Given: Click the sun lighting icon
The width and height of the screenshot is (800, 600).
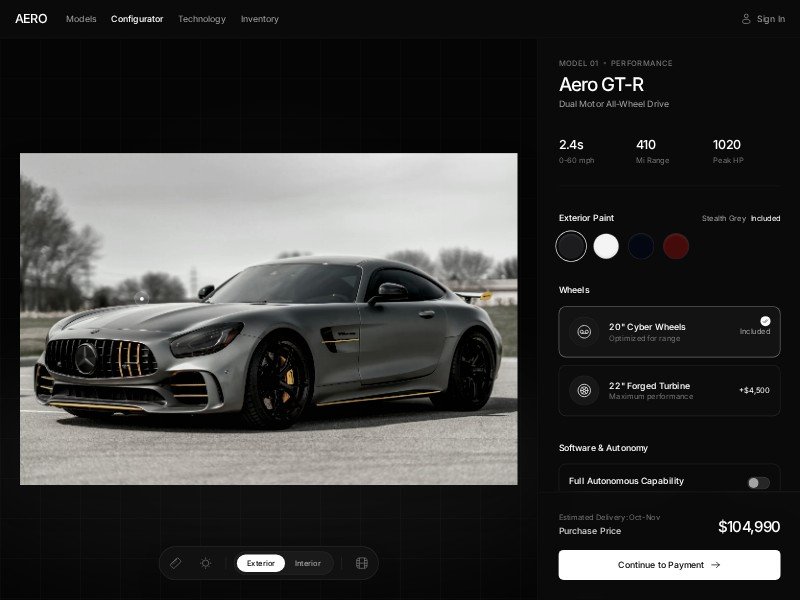Looking at the screenshot, I should [x=206, y=563].
